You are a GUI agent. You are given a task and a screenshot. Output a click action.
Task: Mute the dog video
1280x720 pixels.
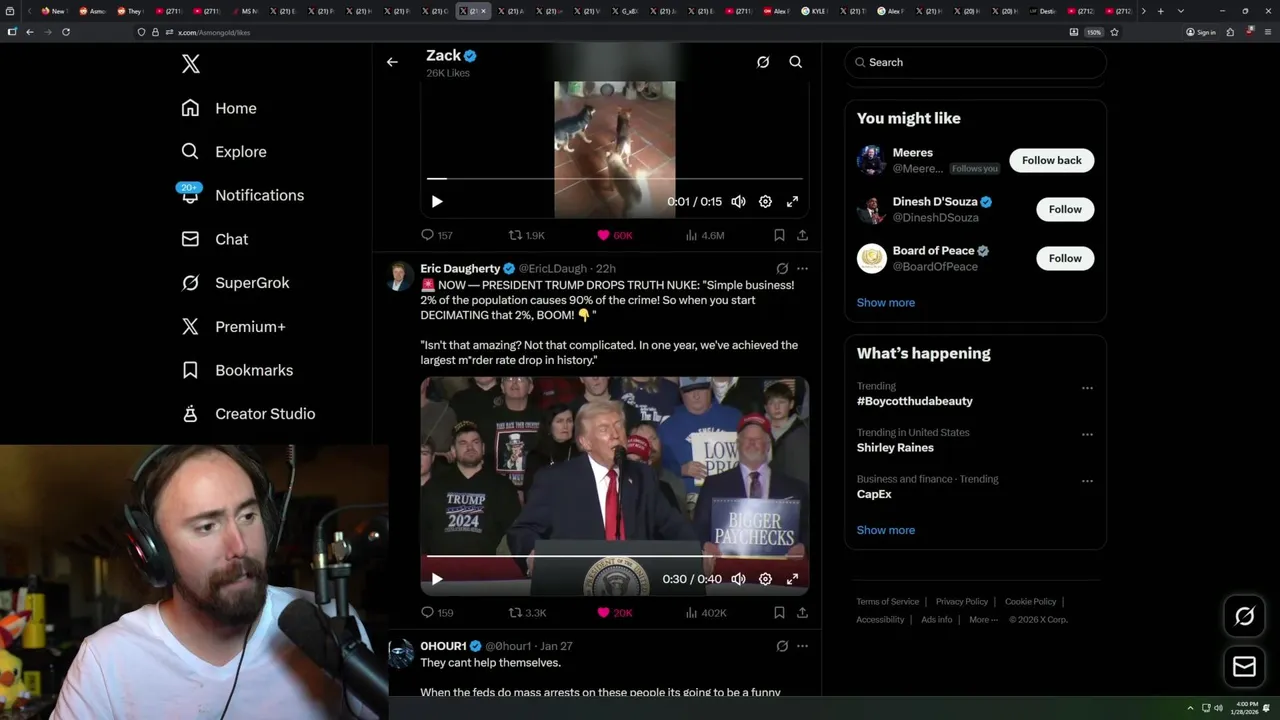point(738,201)
